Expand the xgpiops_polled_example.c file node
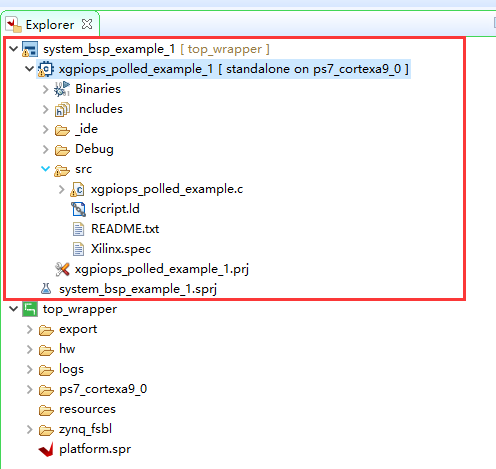 (62, 189)
